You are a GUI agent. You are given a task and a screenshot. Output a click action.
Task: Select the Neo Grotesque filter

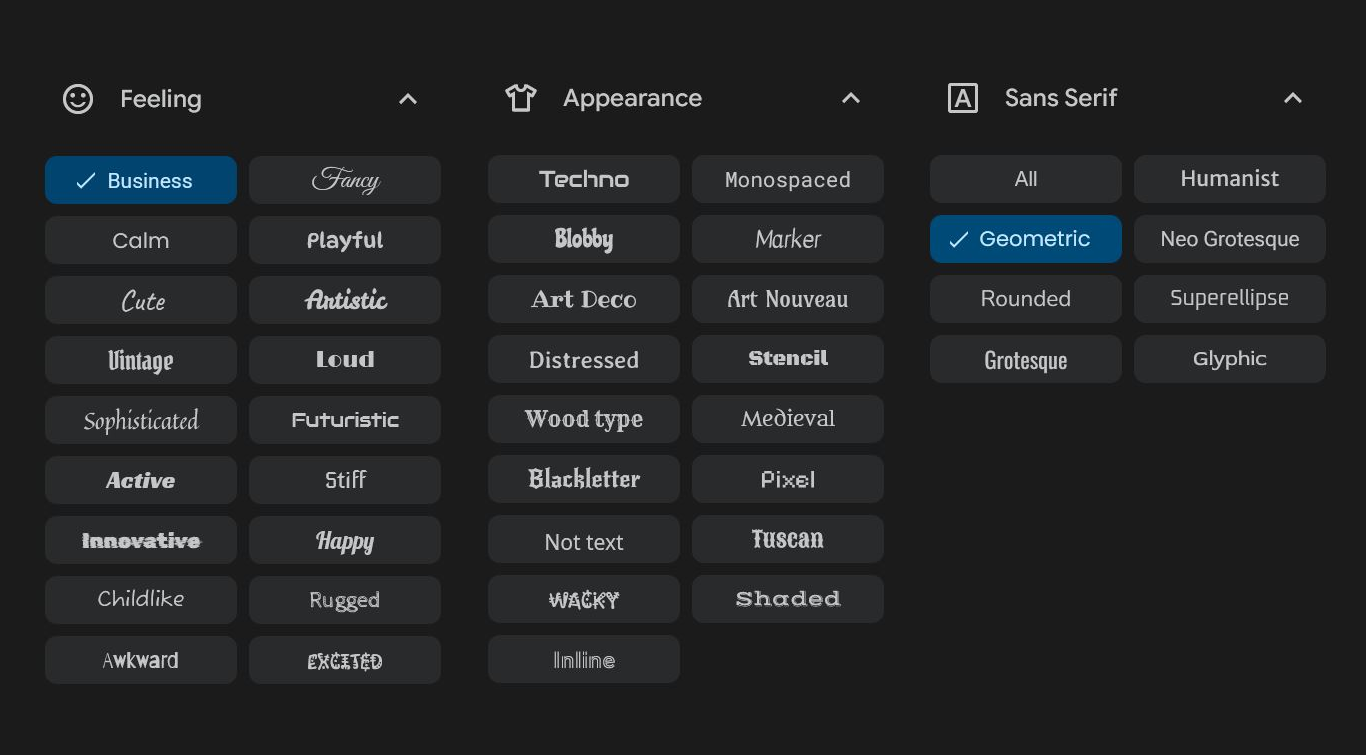coord(1229,238)
